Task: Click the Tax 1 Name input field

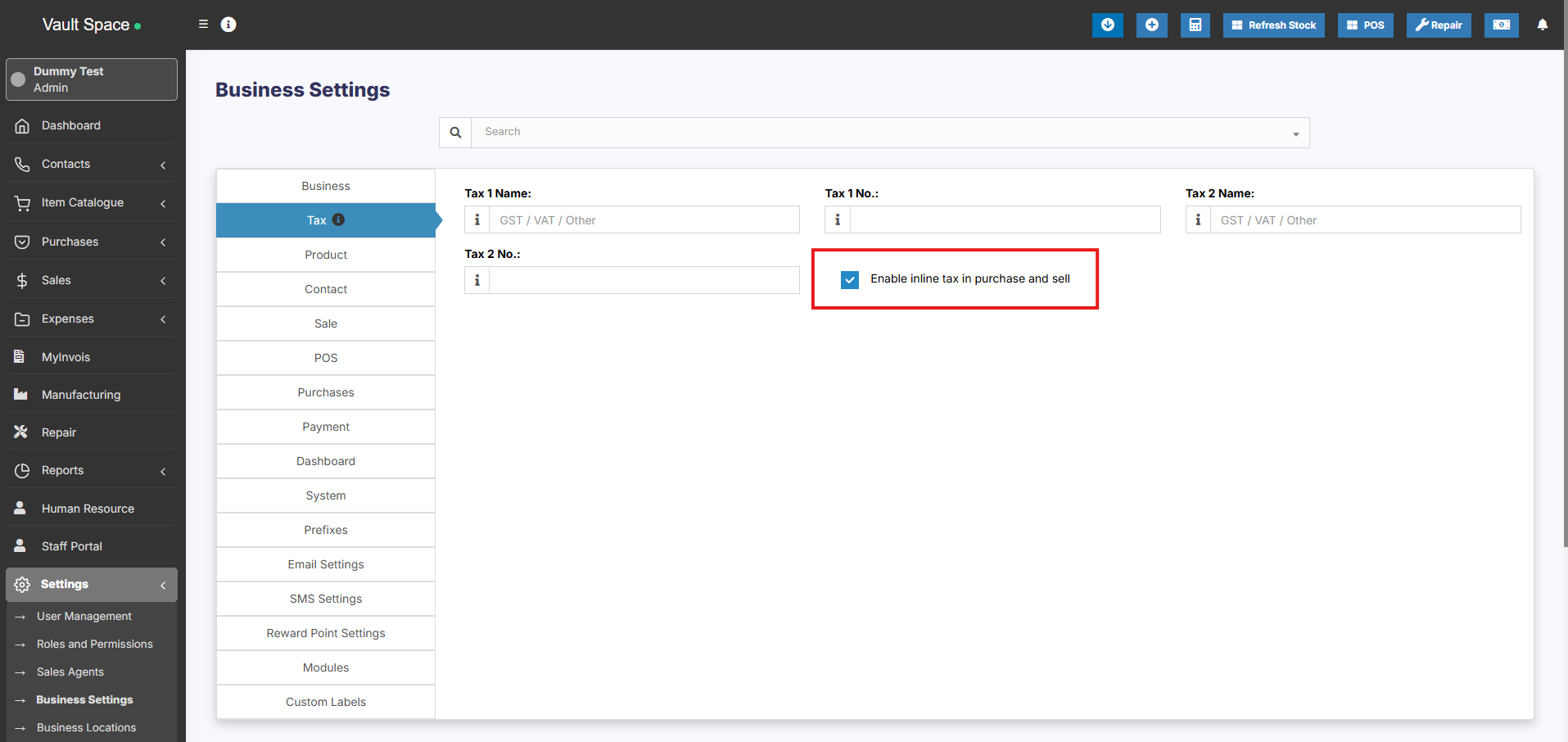Action: (644, 220)
